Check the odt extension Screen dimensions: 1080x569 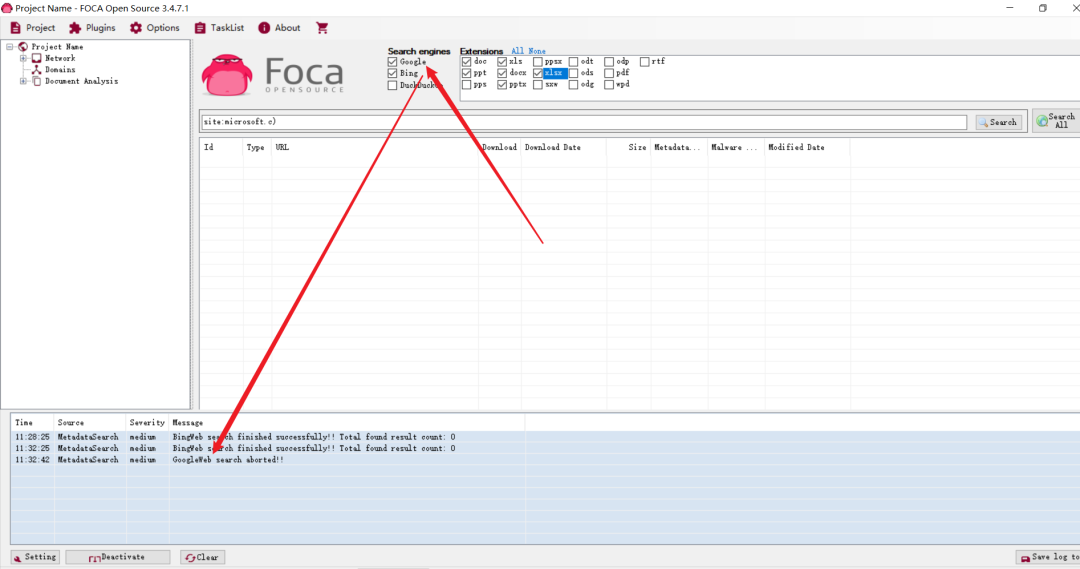[x=574, y=62]
